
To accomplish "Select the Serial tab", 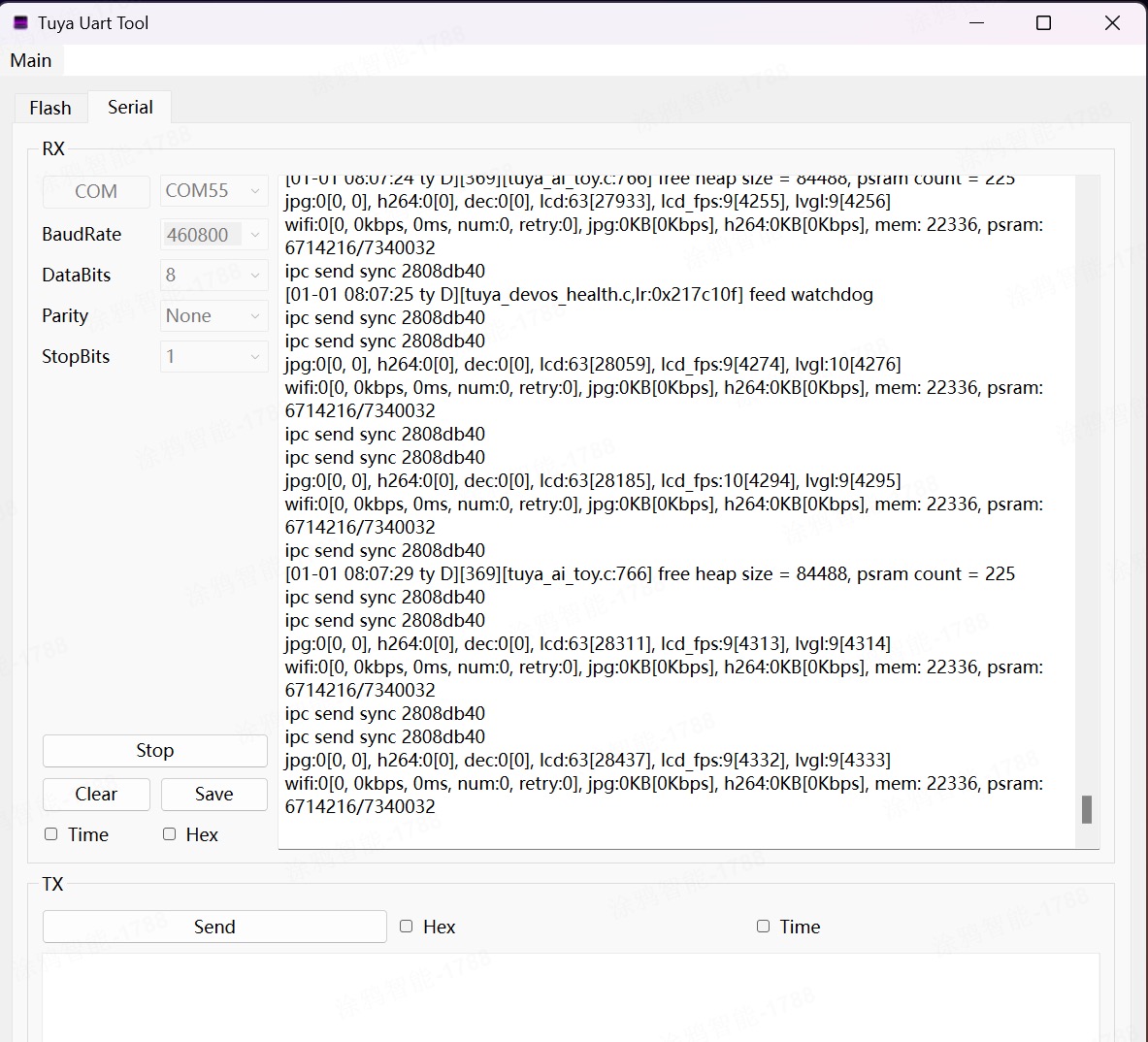I will [130, 107].
